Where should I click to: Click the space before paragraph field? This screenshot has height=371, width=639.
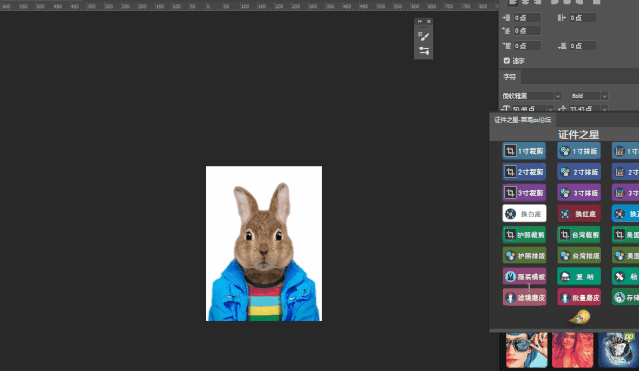pyautogui.click(x=527, y=46)
